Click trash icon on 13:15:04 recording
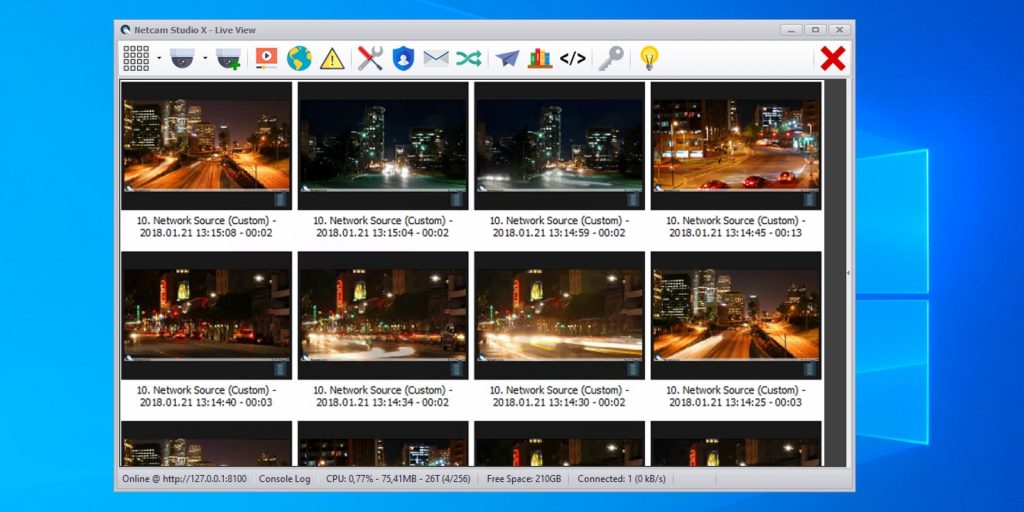Viewport: 1024px width, 512px height. click(456, 199)
